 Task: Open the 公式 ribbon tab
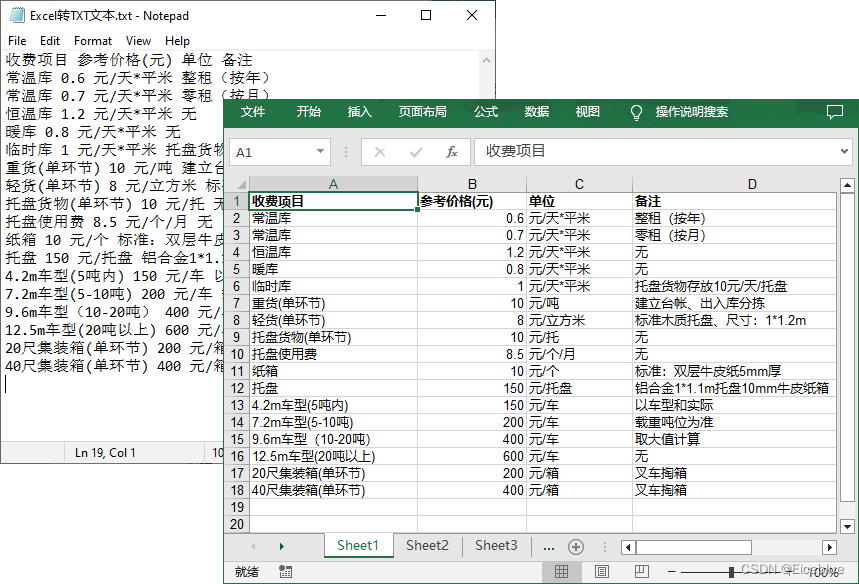(486, 112)
